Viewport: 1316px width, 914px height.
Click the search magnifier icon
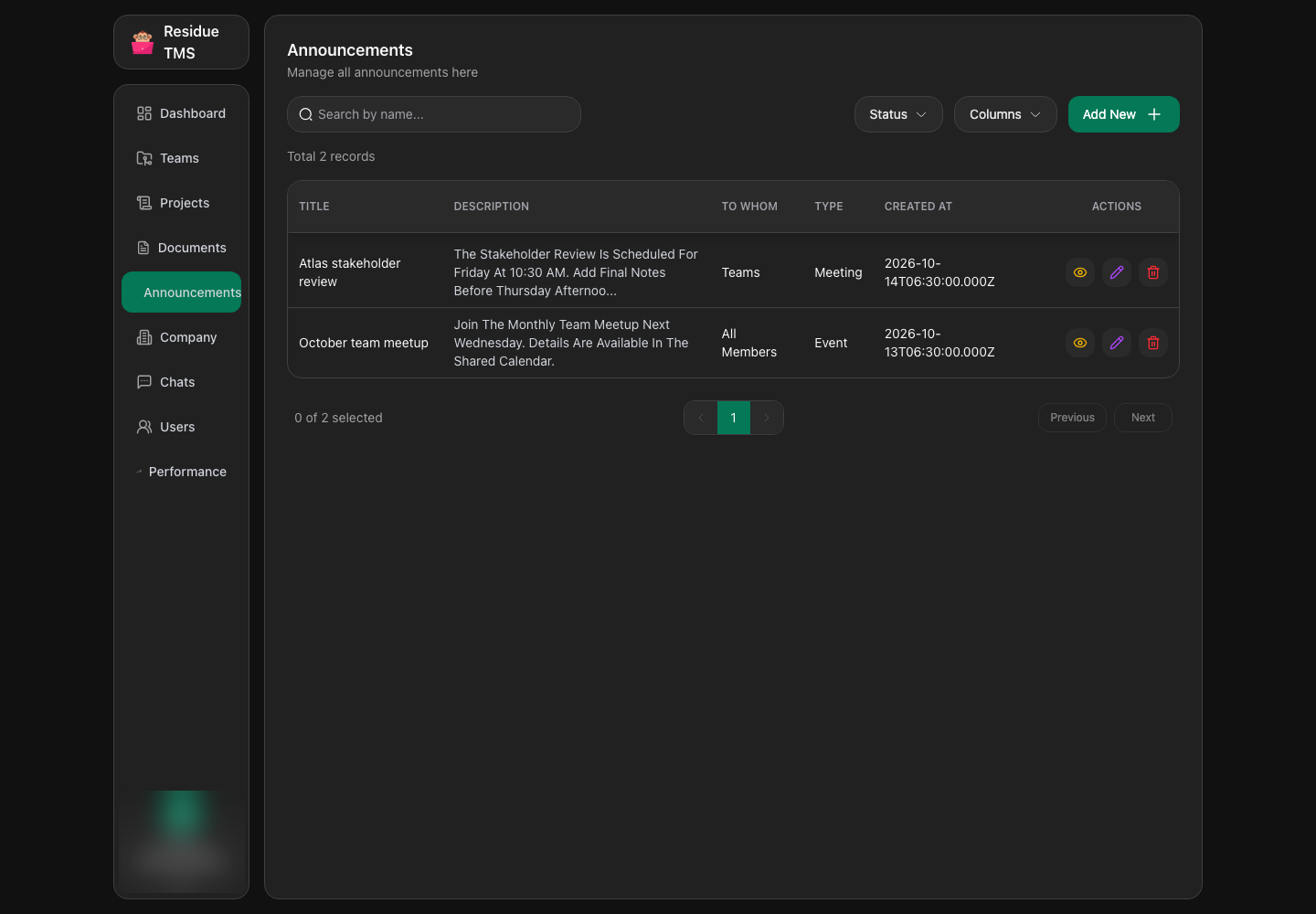306,114
